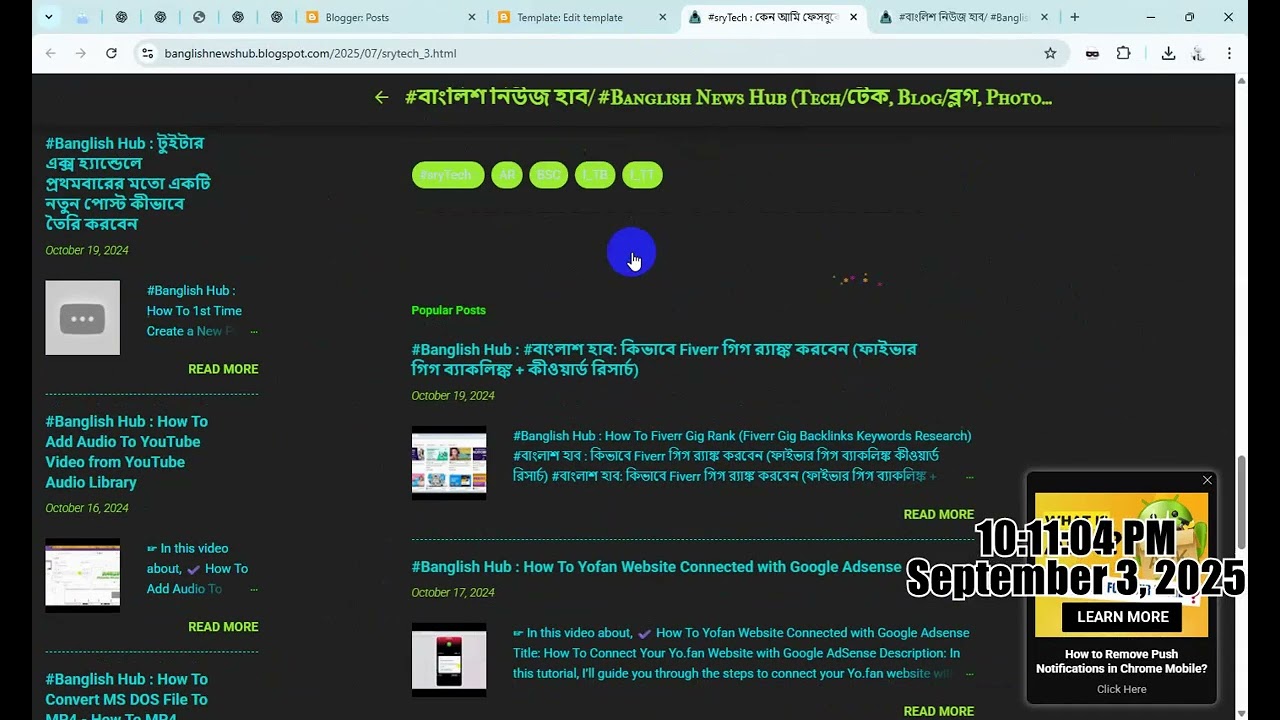Read more of the Fiverr gig rank post

938,514
